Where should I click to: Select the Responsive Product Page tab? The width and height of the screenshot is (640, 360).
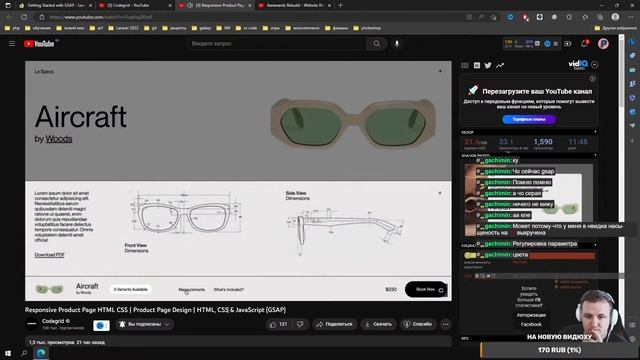point(216,5)
